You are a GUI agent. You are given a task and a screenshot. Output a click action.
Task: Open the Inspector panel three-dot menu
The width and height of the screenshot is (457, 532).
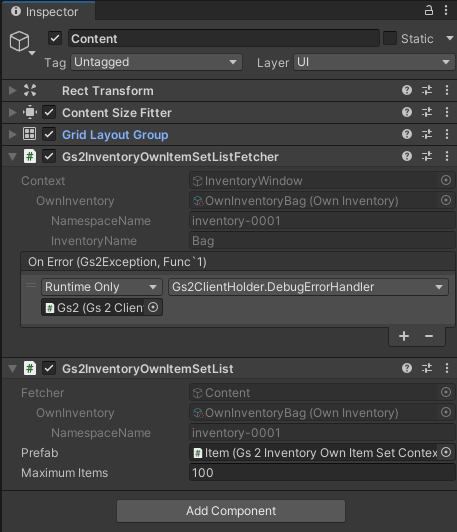tap(446, 11)
